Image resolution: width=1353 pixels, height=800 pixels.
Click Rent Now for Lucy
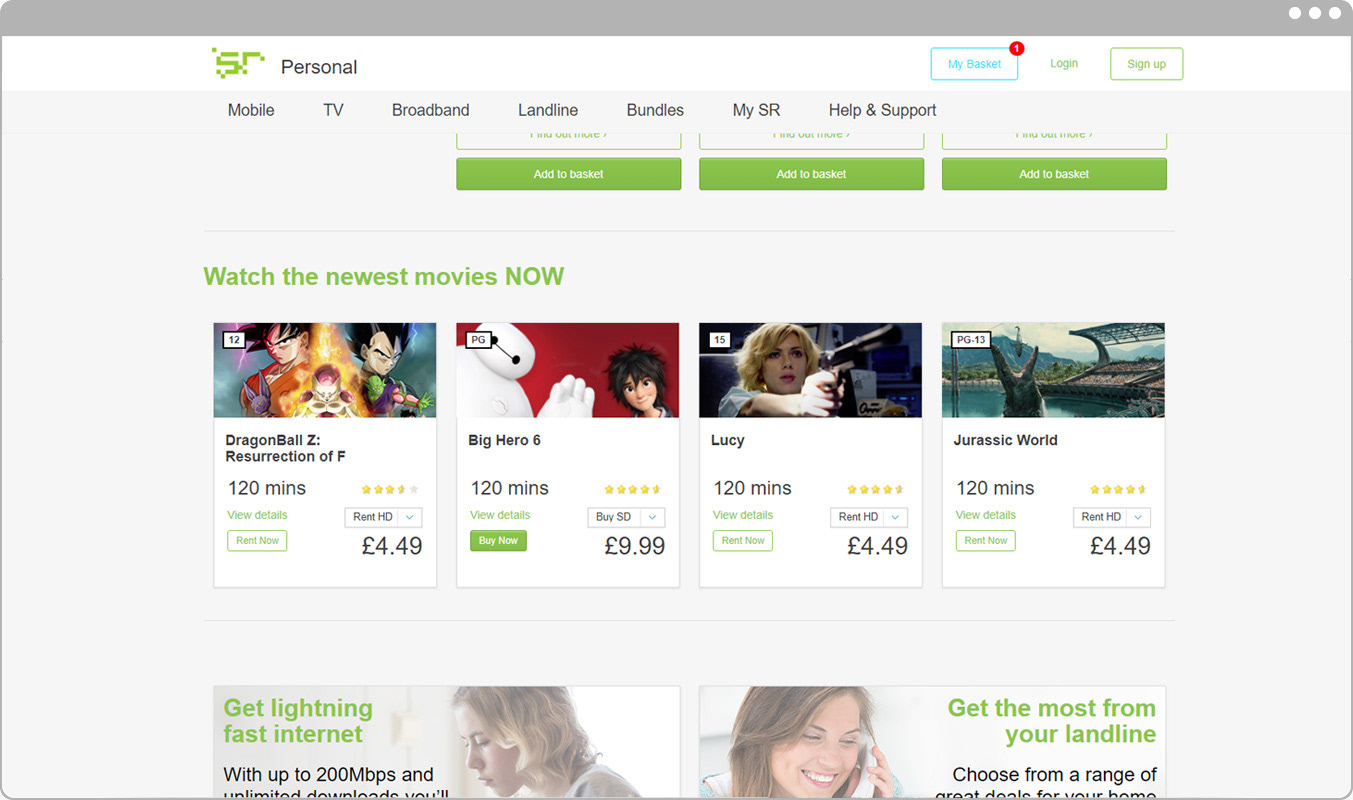743,541
